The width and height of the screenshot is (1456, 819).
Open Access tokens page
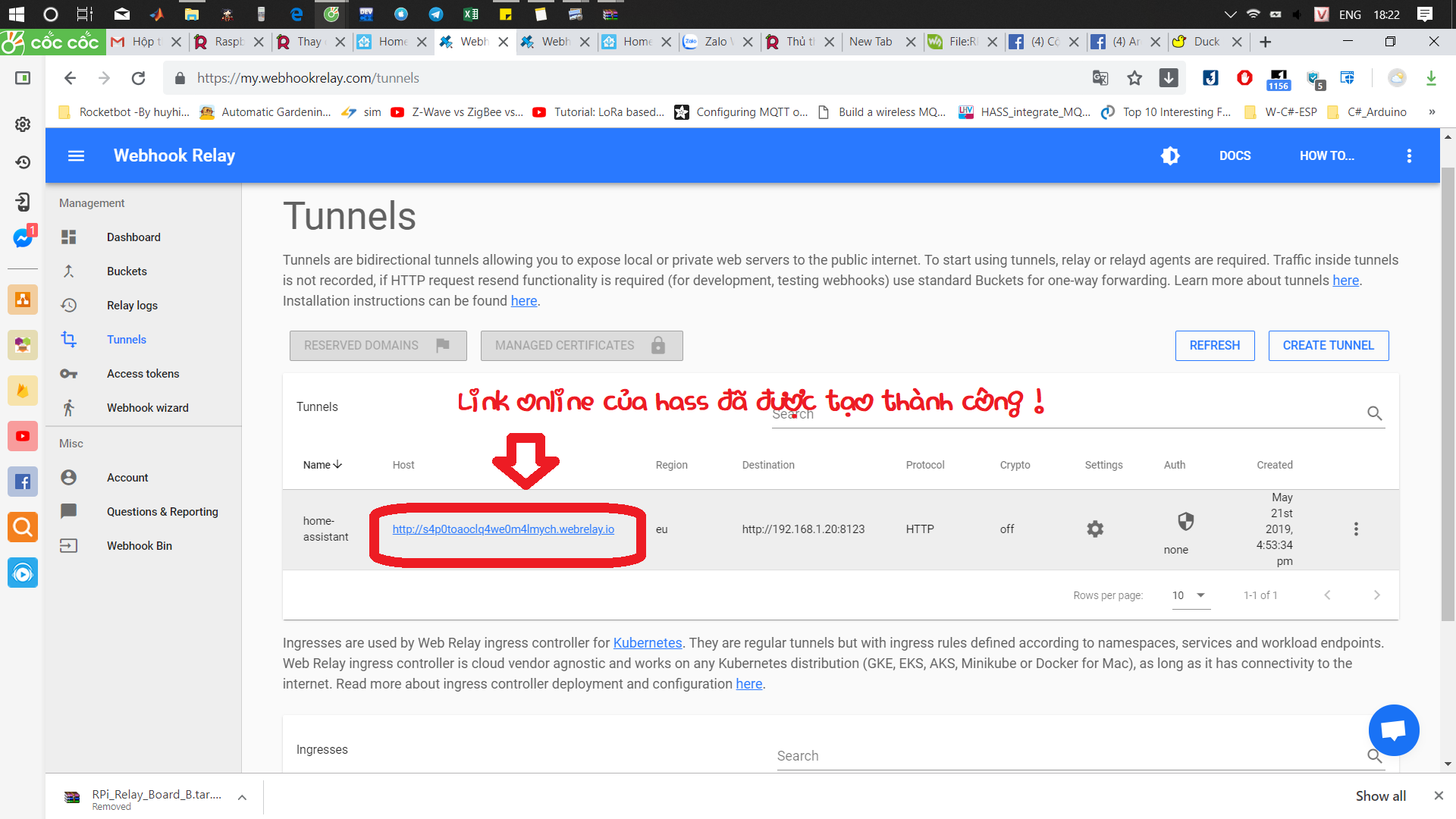tap(143, 374)
